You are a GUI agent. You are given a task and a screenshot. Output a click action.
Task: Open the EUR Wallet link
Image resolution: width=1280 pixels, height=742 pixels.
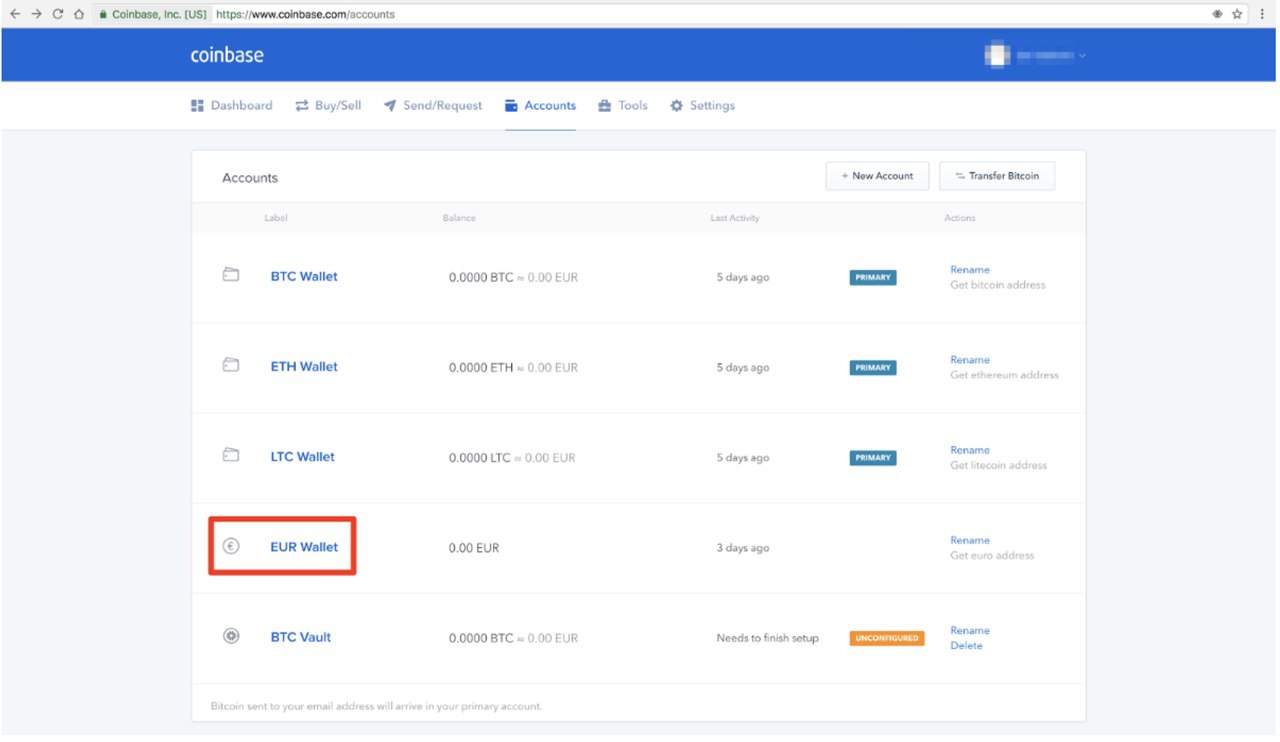point(304,547)
